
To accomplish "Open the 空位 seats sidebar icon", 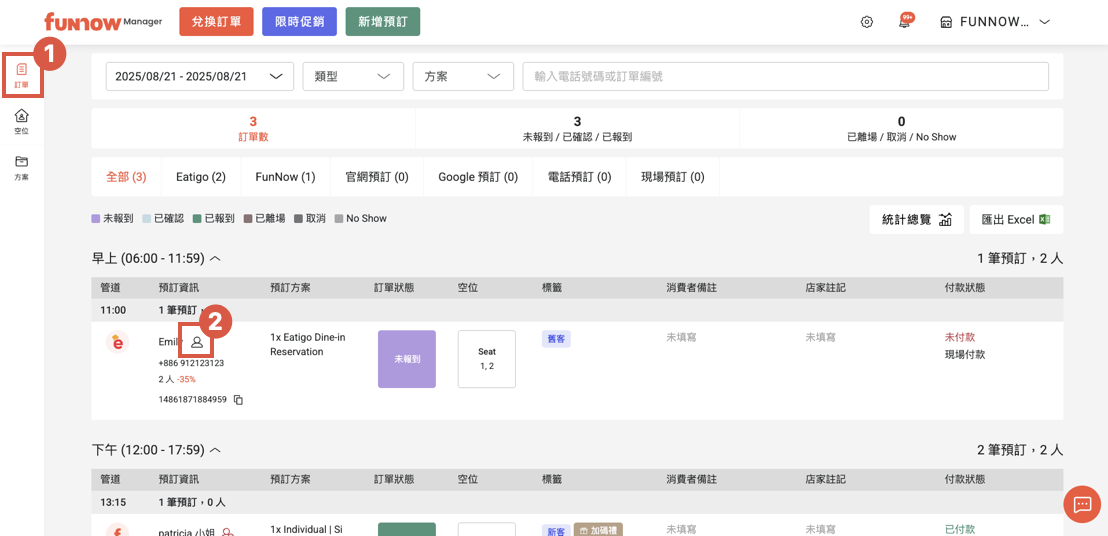I will [x=21, y=121].
